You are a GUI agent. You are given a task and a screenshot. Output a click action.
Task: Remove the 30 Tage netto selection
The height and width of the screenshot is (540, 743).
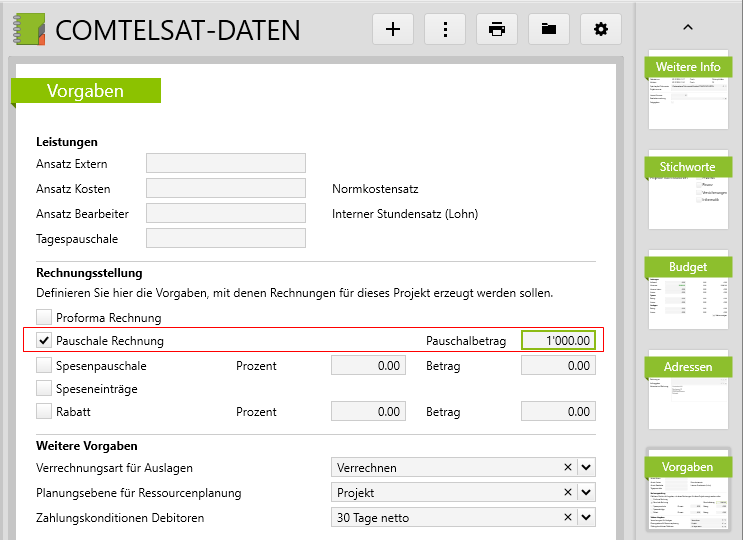pos(568,518)
